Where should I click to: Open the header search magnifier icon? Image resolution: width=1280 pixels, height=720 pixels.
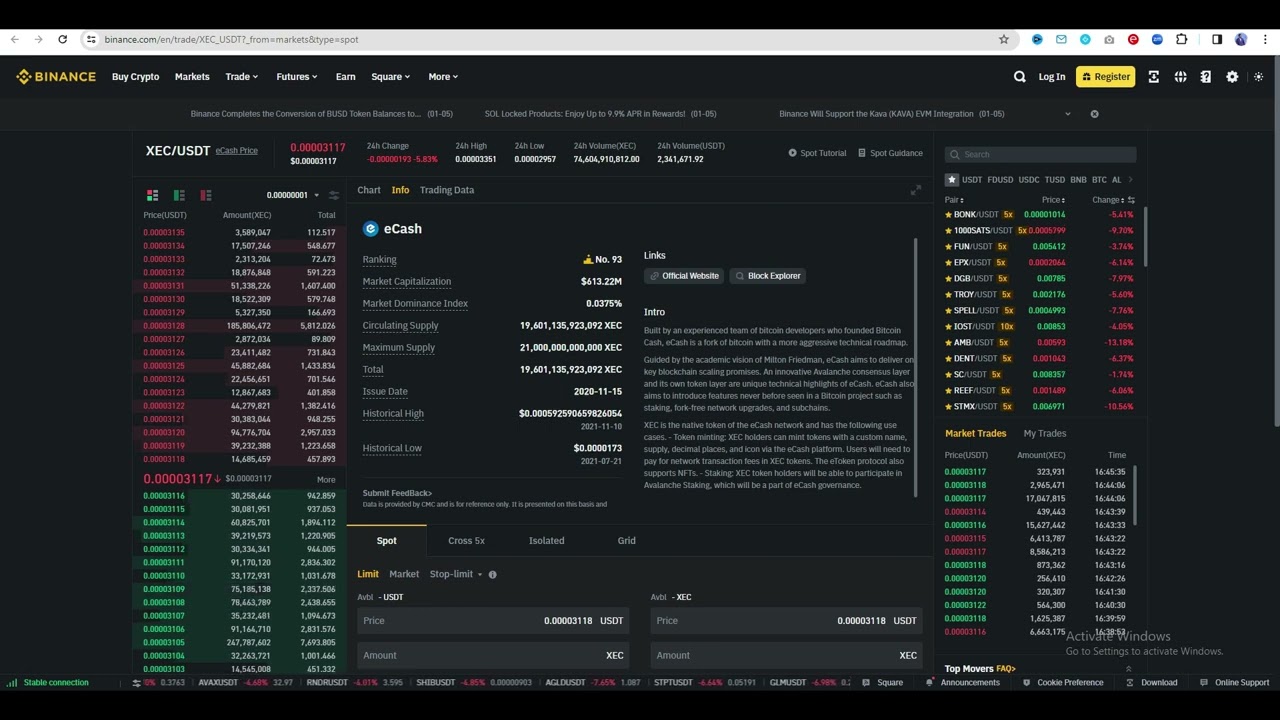click(1020, 77)
